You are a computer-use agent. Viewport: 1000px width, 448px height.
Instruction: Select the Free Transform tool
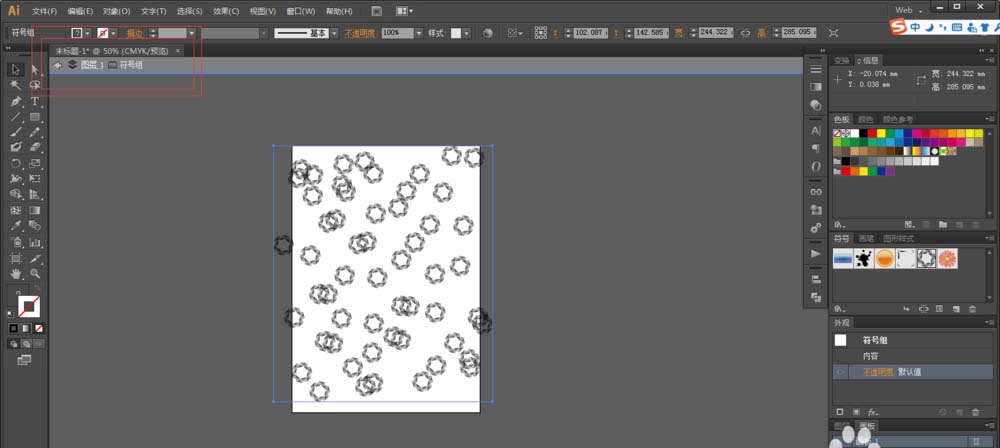35,179
